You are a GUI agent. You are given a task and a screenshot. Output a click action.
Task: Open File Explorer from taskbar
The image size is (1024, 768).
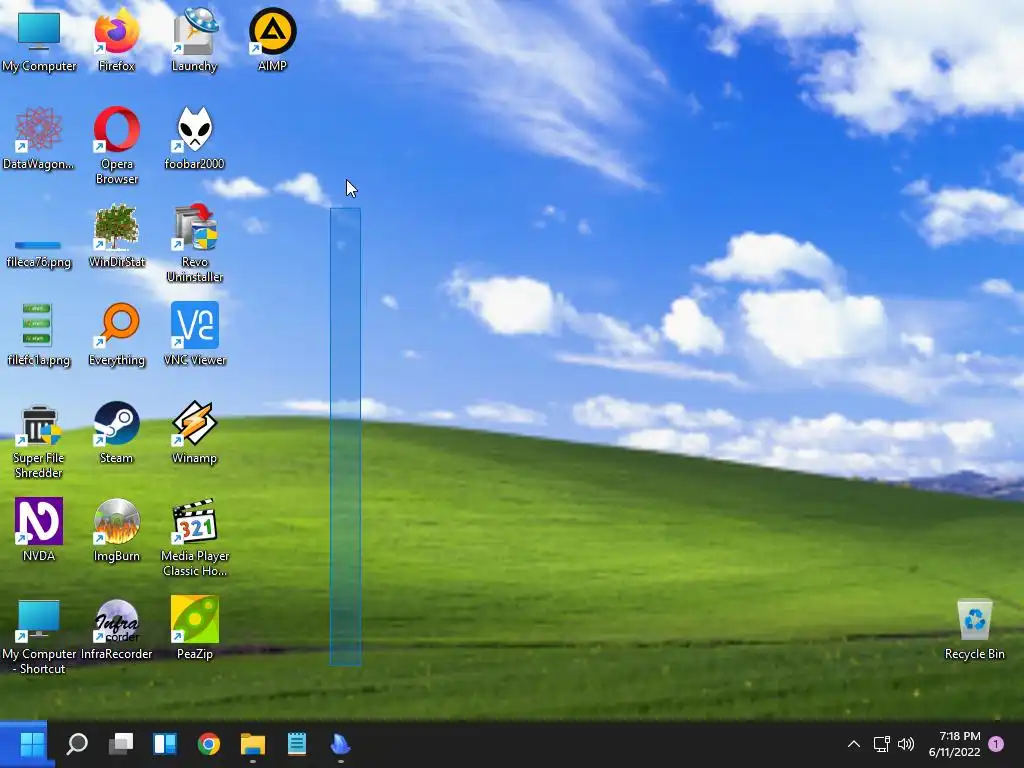(x=253, y=744)
